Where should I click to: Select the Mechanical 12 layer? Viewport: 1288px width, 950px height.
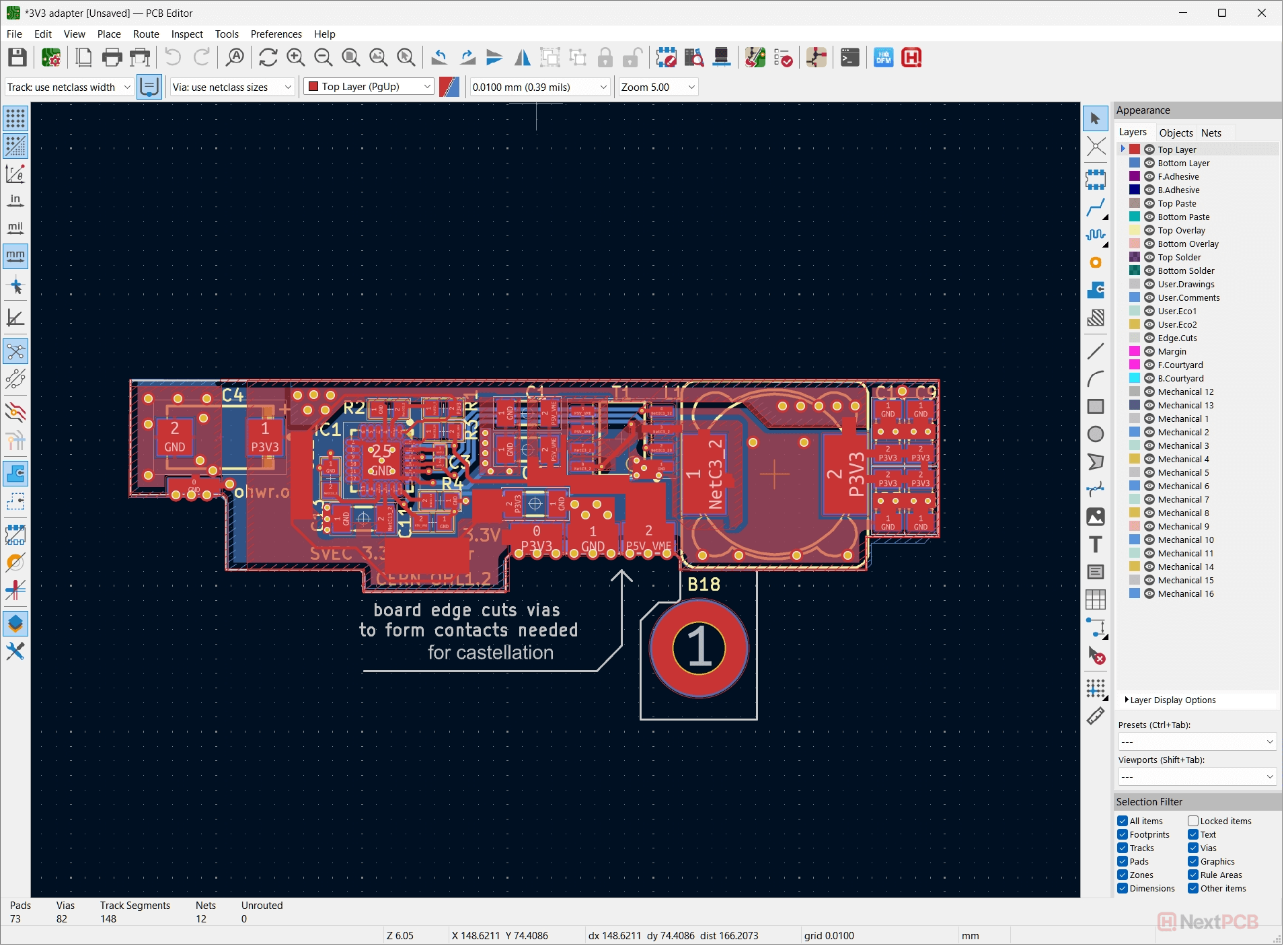(1185, 392)
